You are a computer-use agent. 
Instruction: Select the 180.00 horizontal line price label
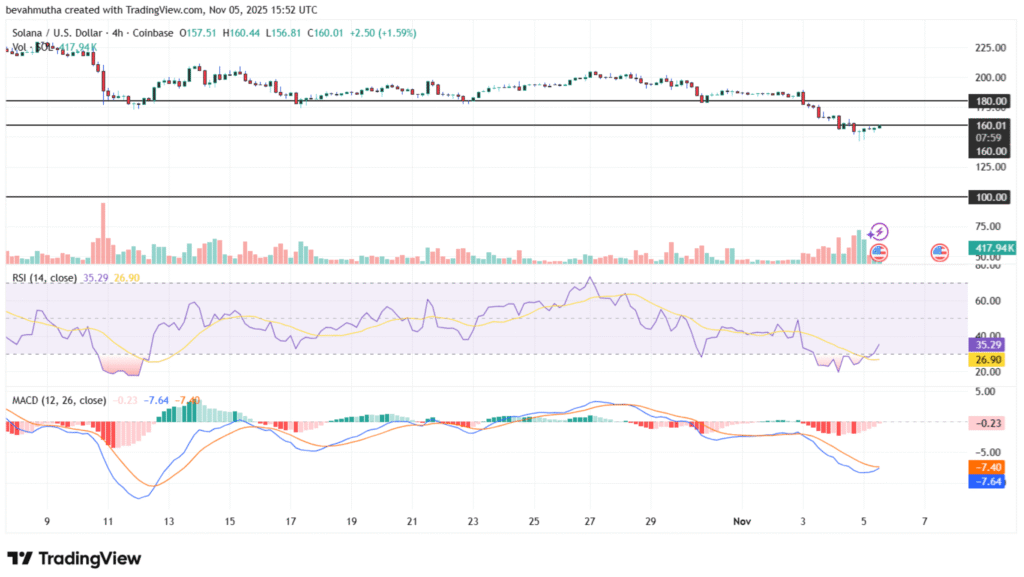coord(993,101)
